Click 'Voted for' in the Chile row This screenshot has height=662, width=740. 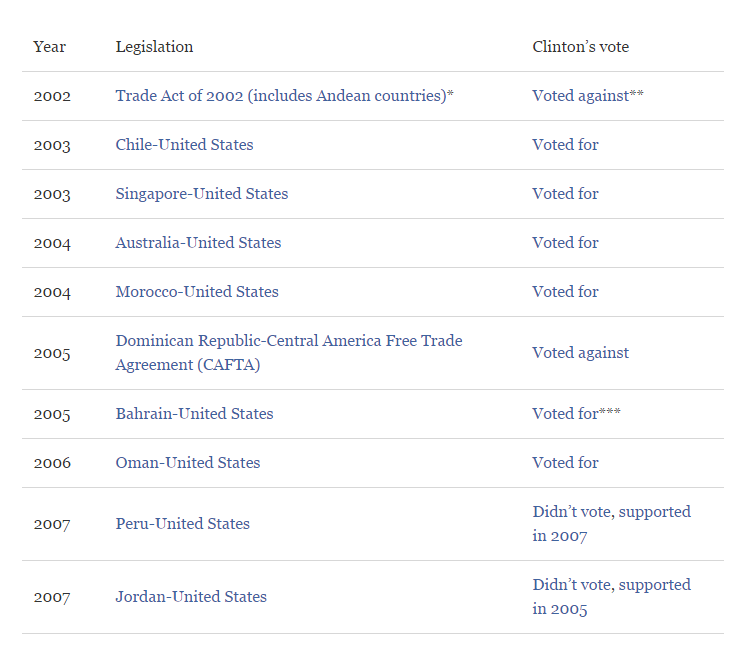coord(565,145)
